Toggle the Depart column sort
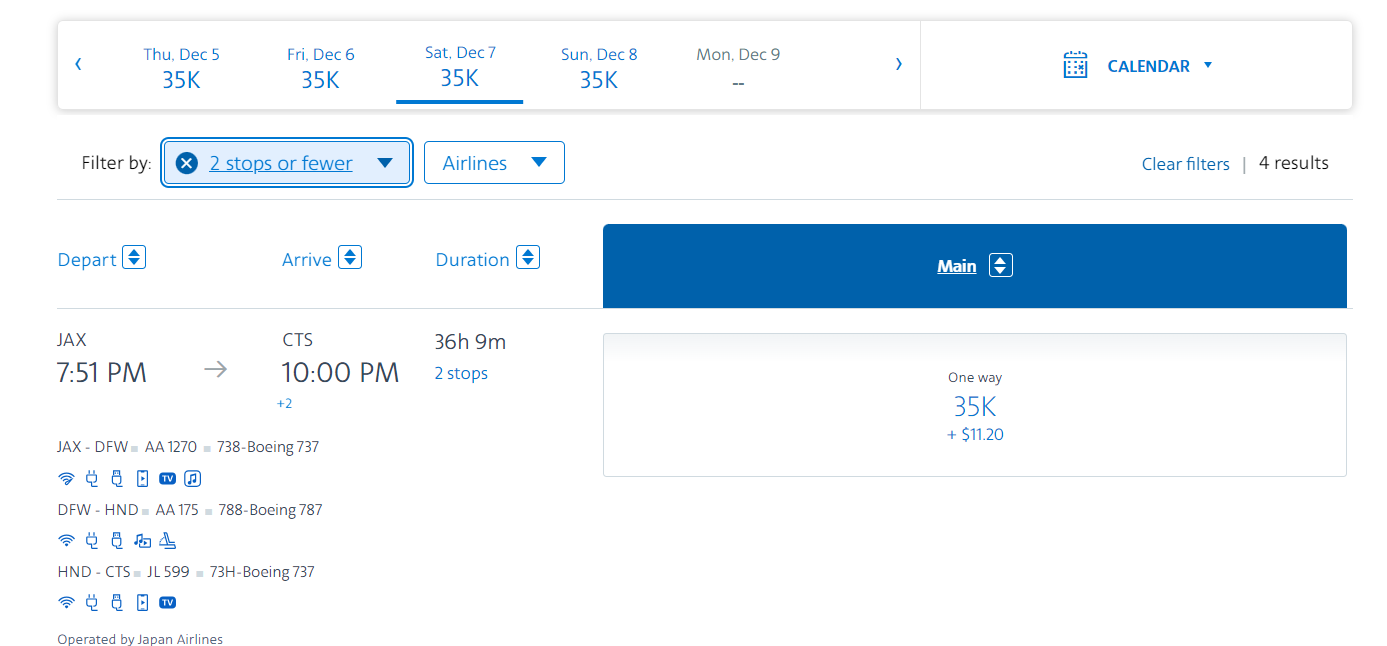Viewport: 1387px width, 646px height. [134, 257]
